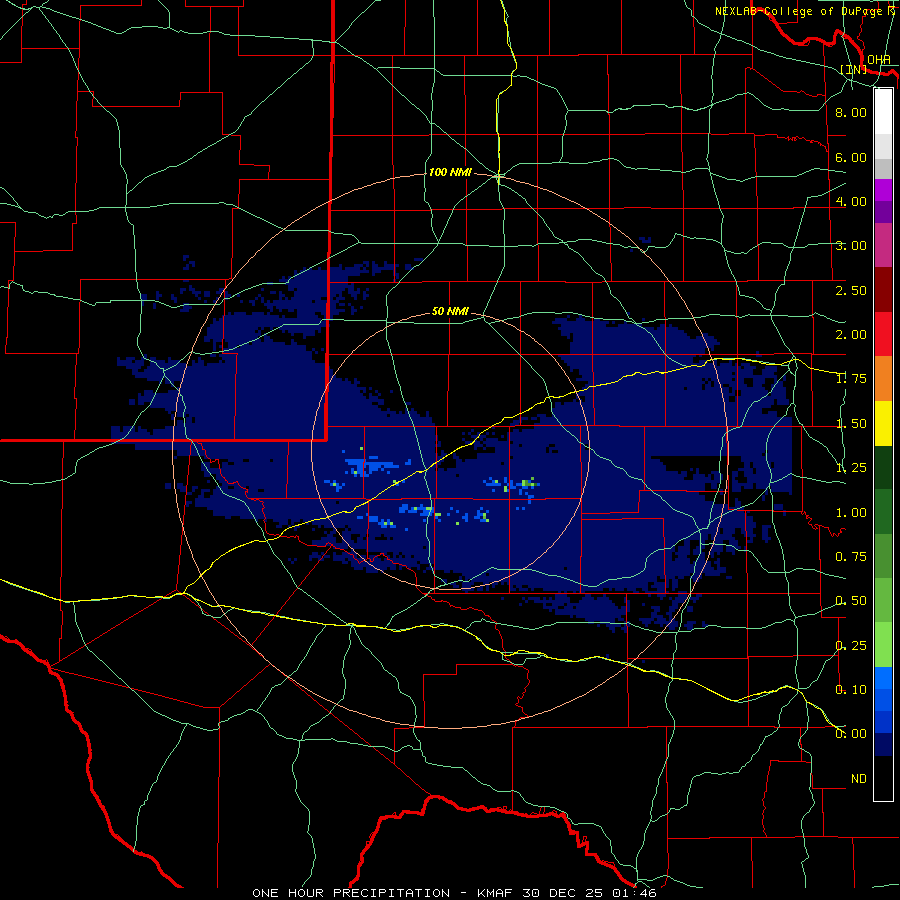Click the "2.50" legend label
This screenshot has height=900, width=900.
851,290
